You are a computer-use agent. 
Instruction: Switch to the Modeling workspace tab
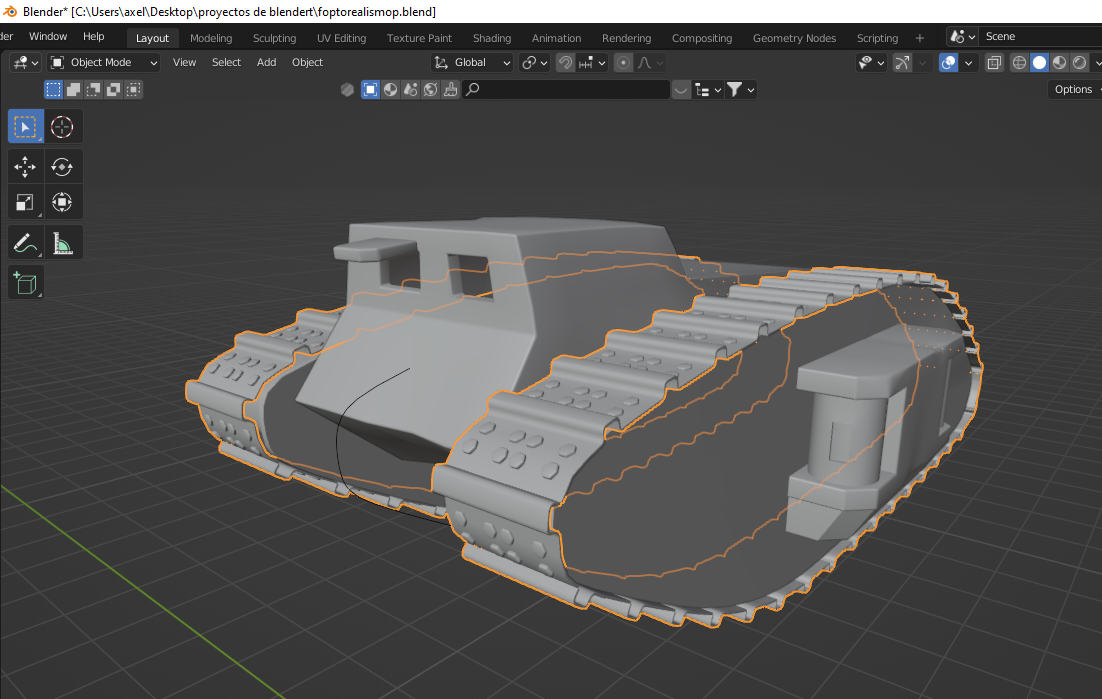coord(211,38)
